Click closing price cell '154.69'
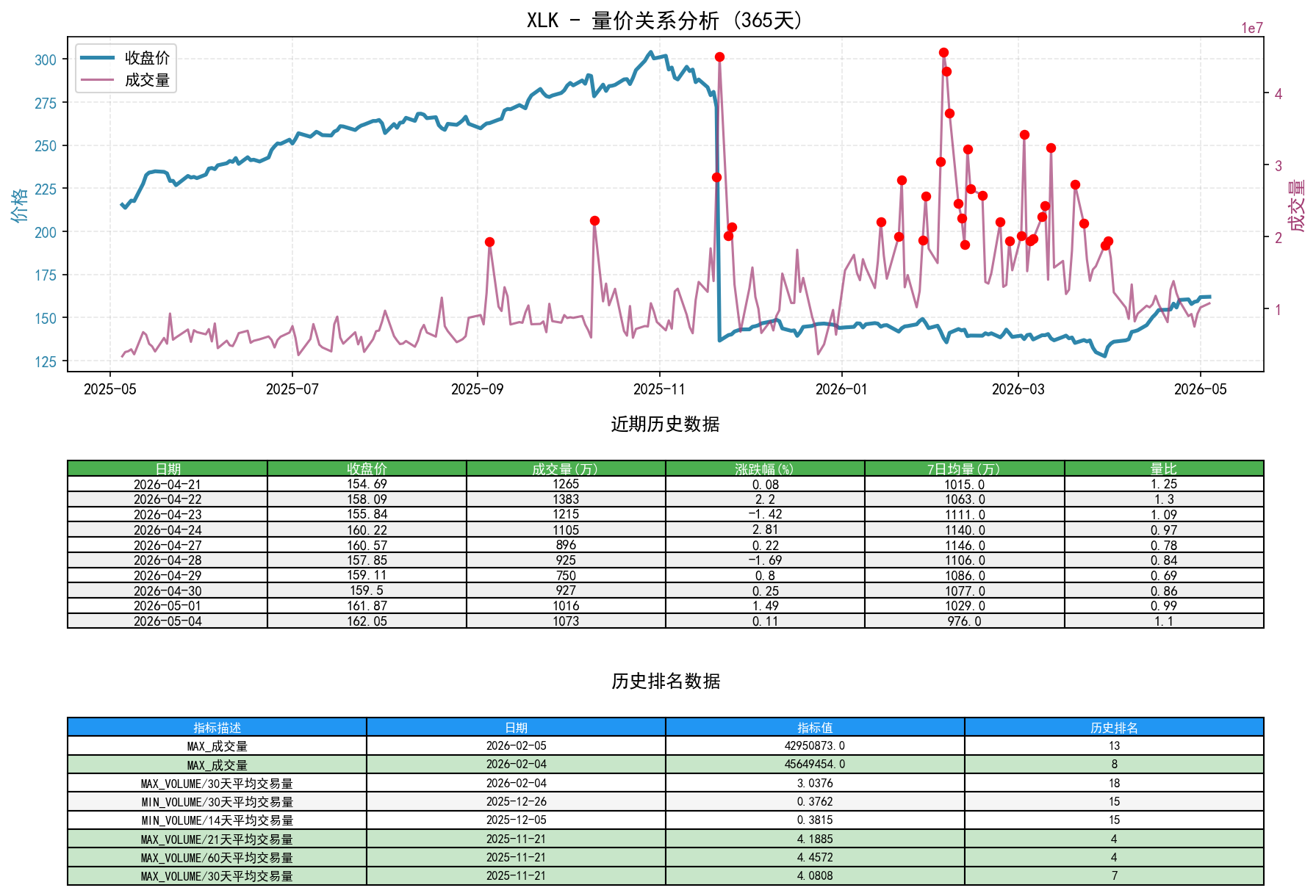The height and width of the screenshot is (896, 1316). (x=367, y=484)
